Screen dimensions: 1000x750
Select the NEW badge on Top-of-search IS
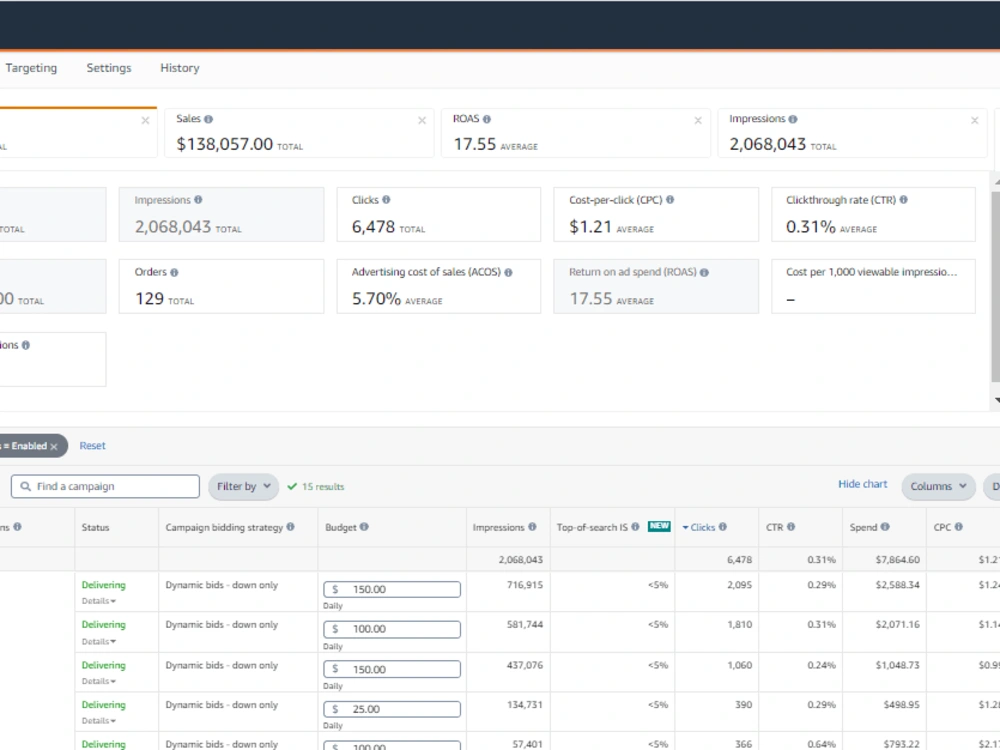click(x=659, y=526)
